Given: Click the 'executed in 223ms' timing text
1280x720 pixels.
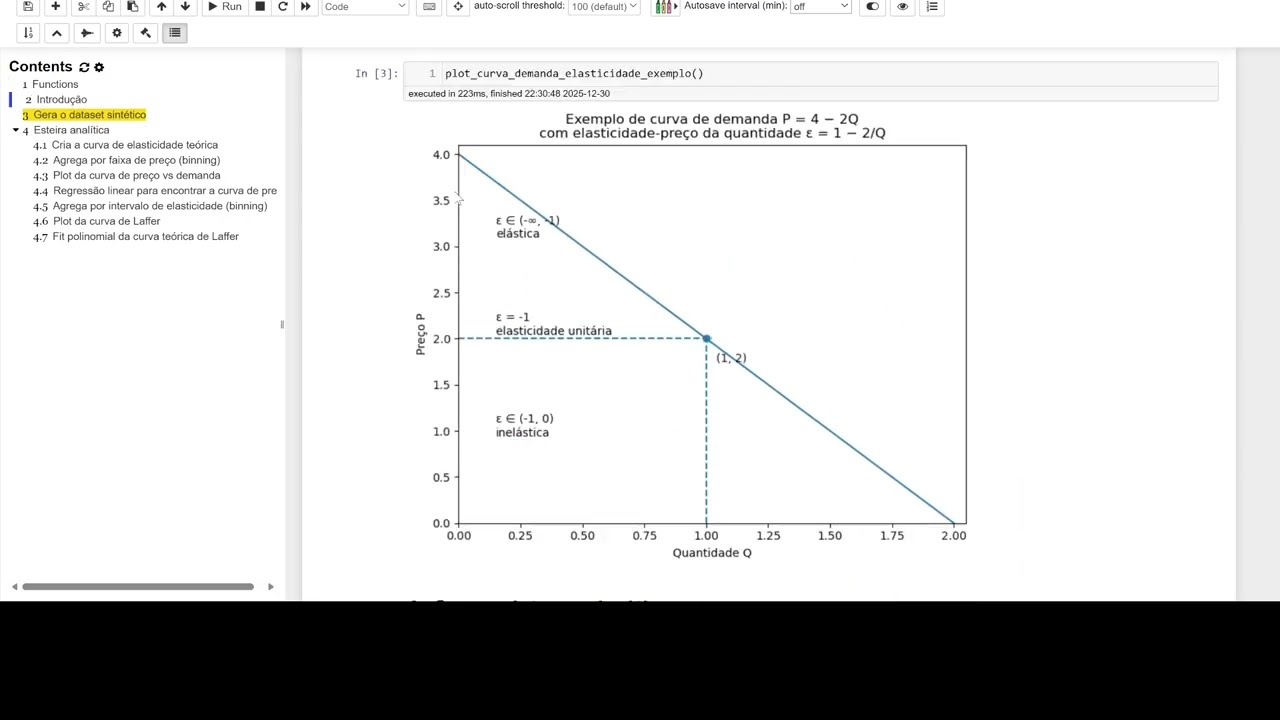Looking at the screenshot, I should coord(509,94).
